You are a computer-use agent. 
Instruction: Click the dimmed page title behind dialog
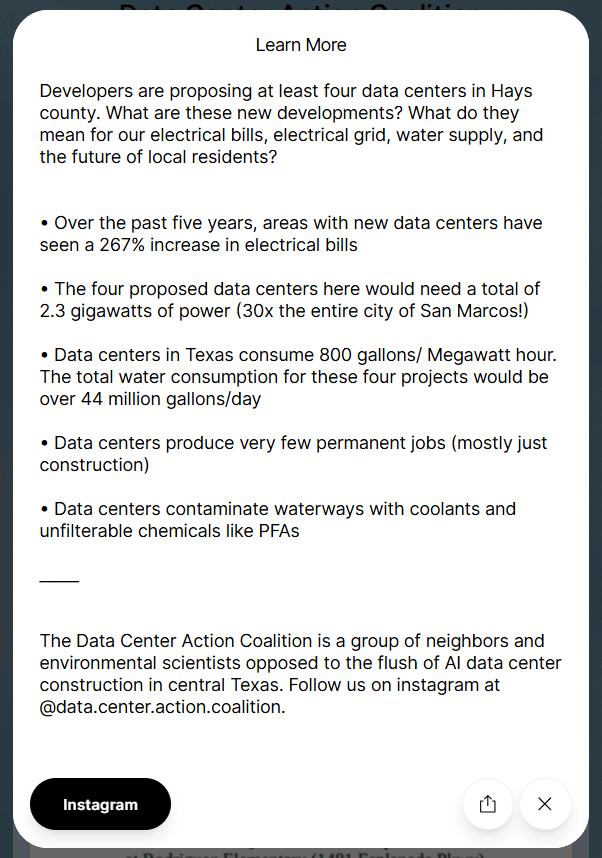pyautogui.click(x=300, y=8)
